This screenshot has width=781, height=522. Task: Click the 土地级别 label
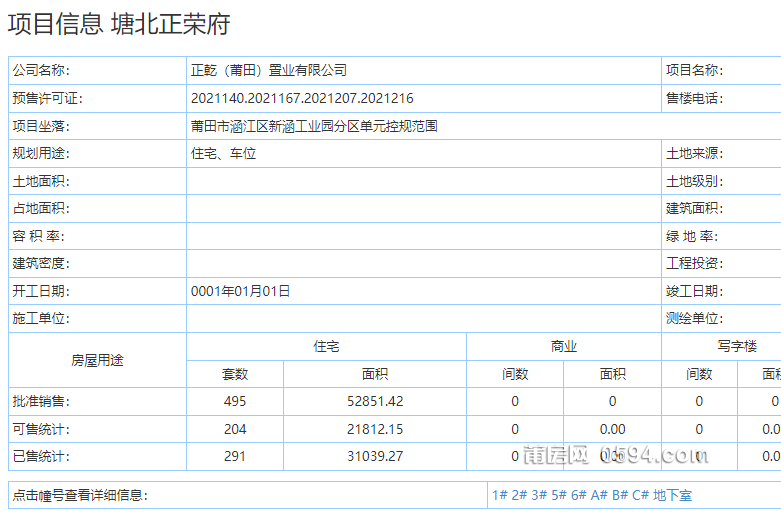(694, 181)
